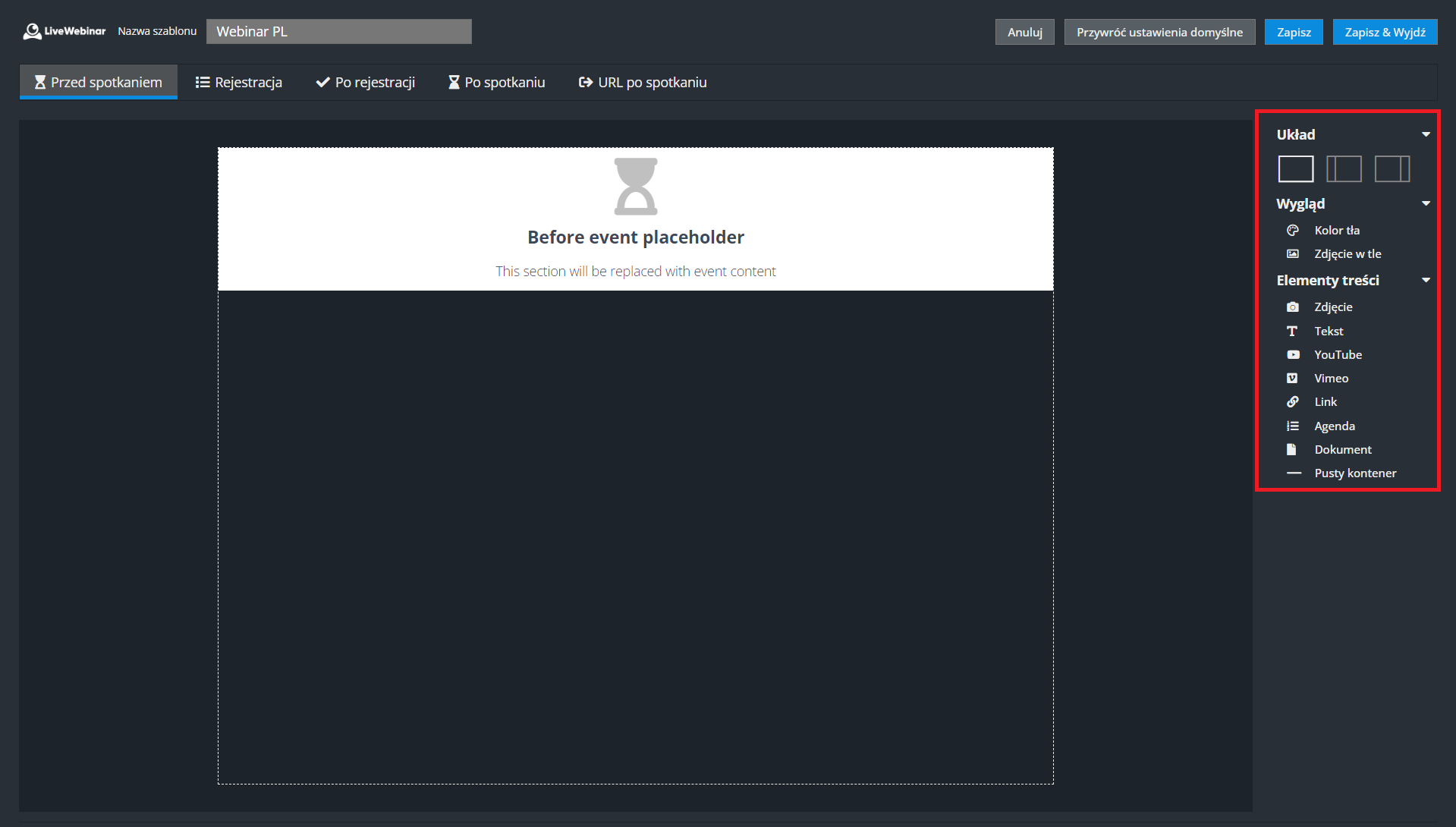The height and width of the screenshot is (827, 1456).
Task: Choose the left sidebar layout option
Action: [x=1344, y=169]
